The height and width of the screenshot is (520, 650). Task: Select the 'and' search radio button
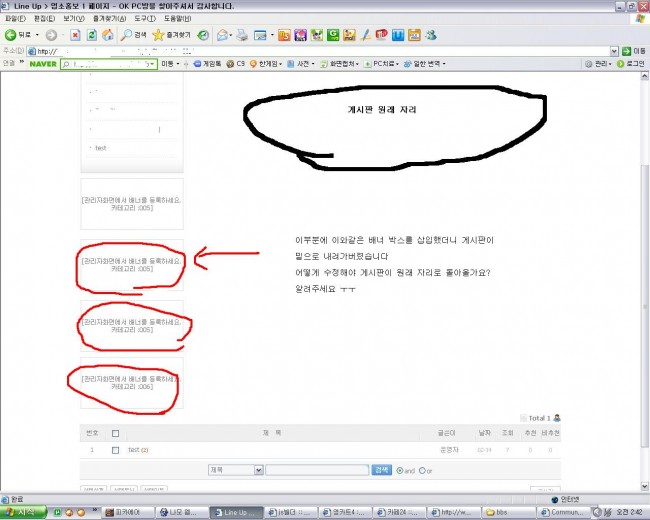(x=400, y=471)
